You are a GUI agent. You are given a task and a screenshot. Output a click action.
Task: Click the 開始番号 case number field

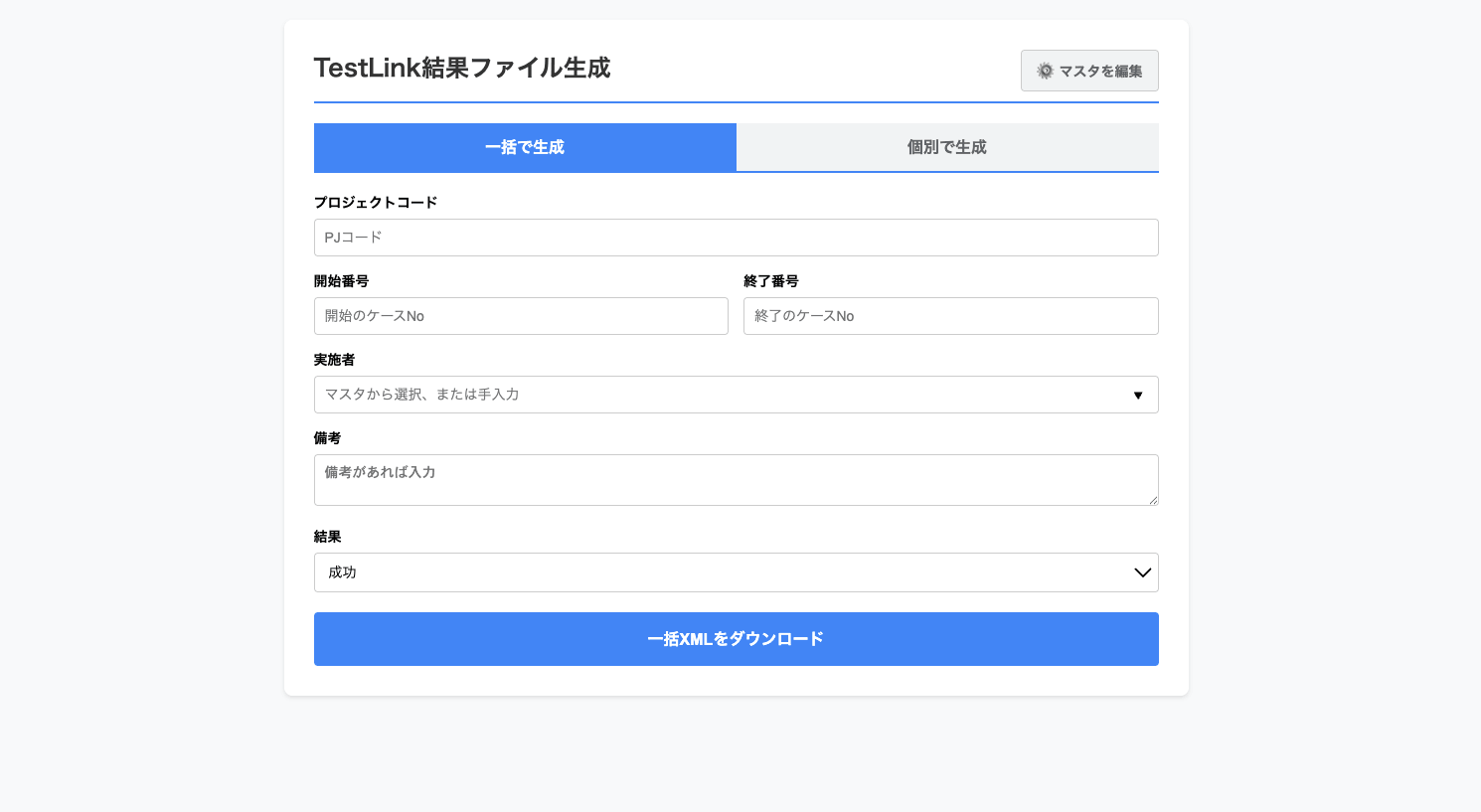[x=521, y=316]
